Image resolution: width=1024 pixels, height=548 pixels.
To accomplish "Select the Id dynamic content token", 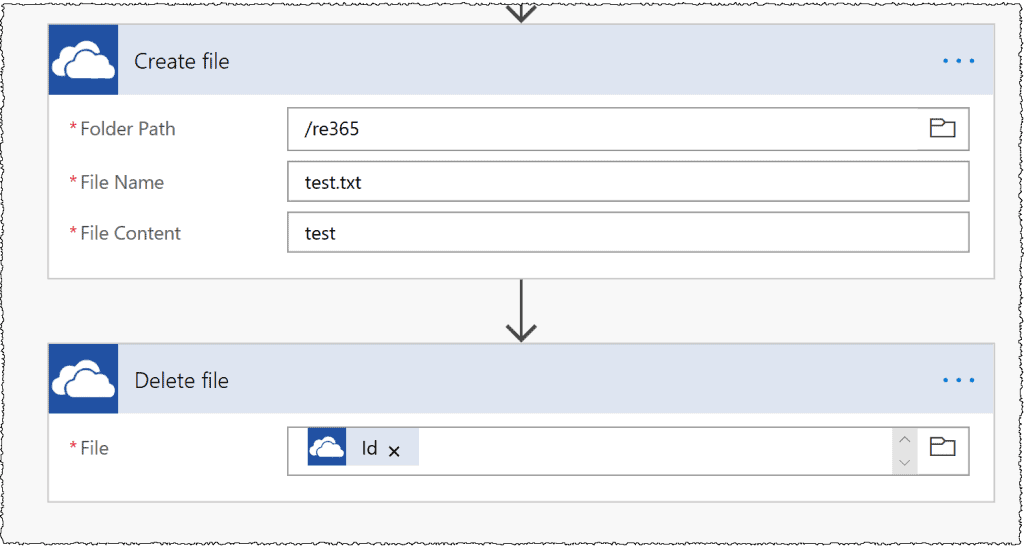I will tap(363, 447).
